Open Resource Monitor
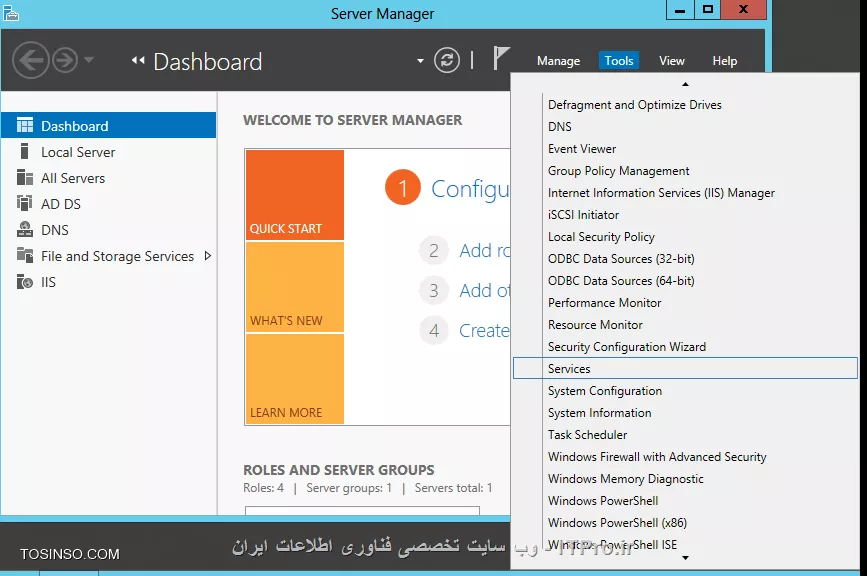 (x=685, y=324)
